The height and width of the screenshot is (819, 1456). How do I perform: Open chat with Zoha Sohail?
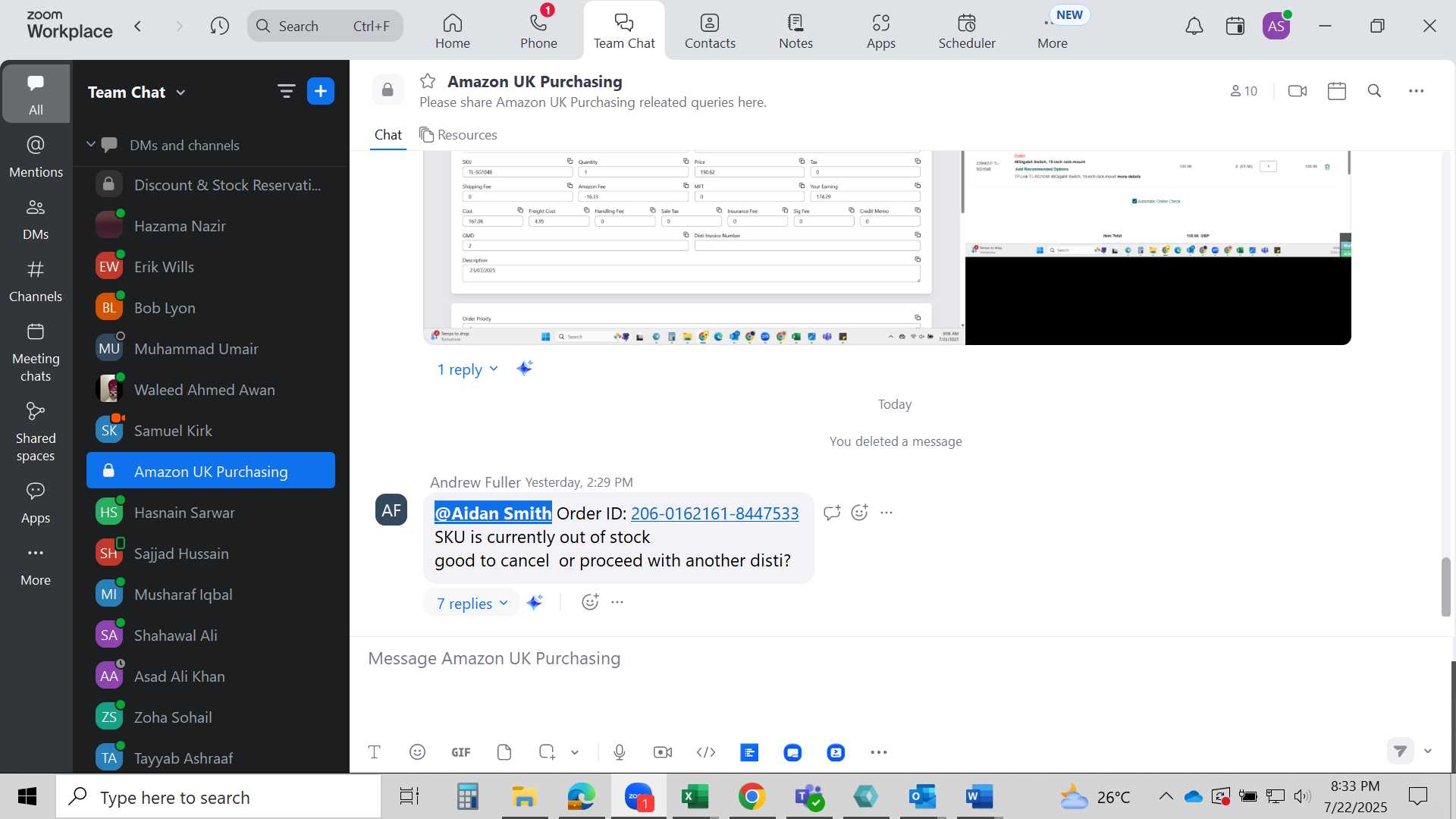pyautogui.click(x=211, y=717)
